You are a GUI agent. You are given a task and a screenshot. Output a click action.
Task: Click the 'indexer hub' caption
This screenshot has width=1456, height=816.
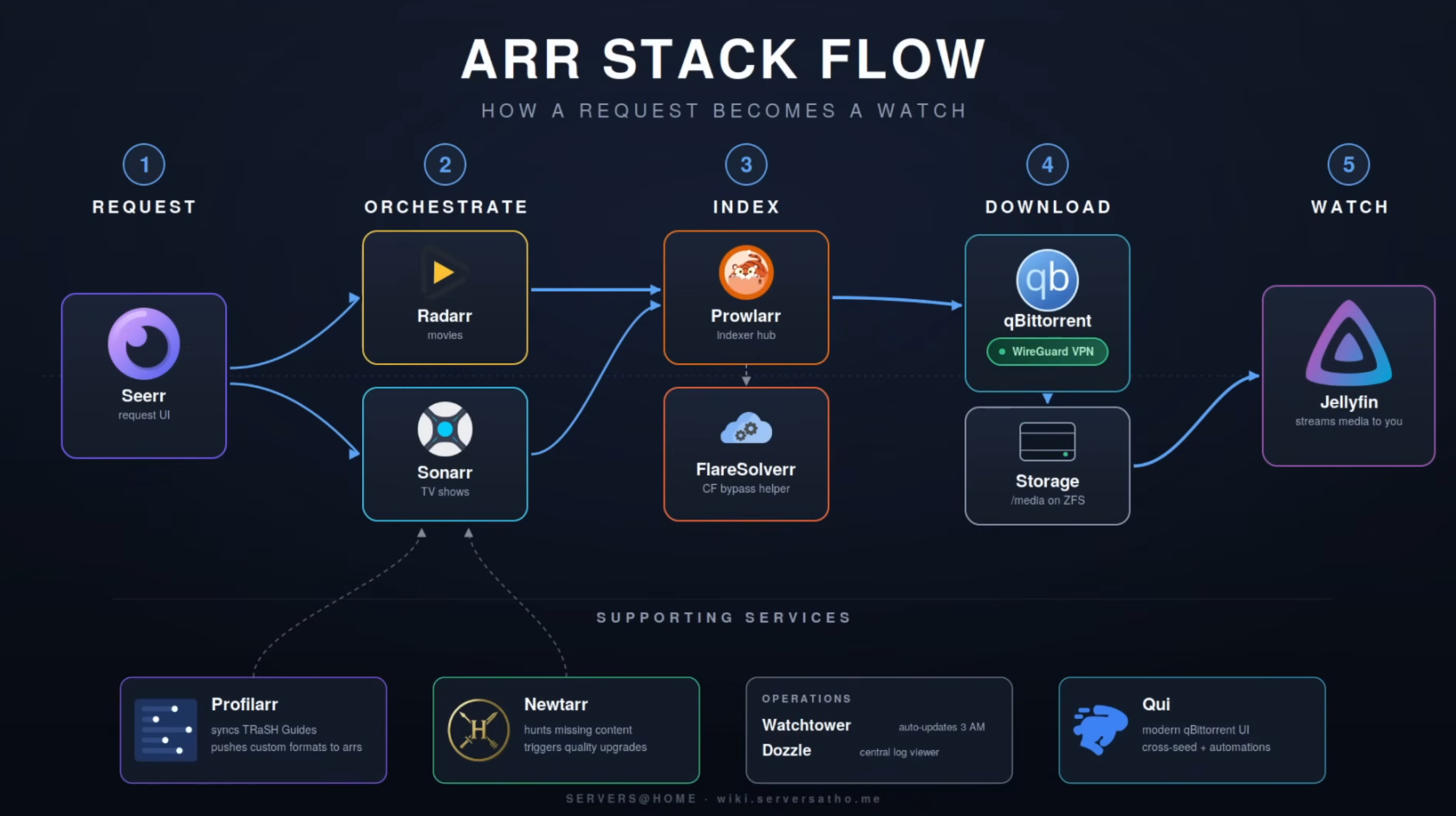point(746,336)
